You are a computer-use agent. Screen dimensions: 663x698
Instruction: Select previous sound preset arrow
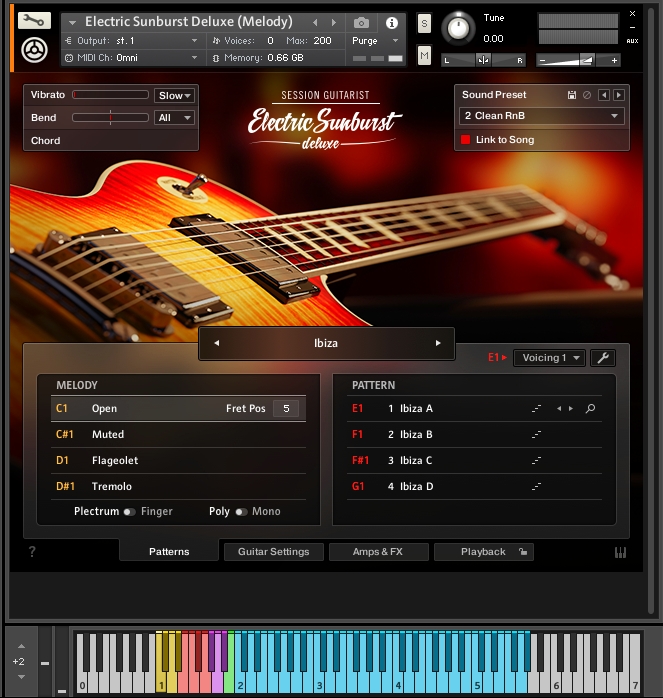click(604, 95)
